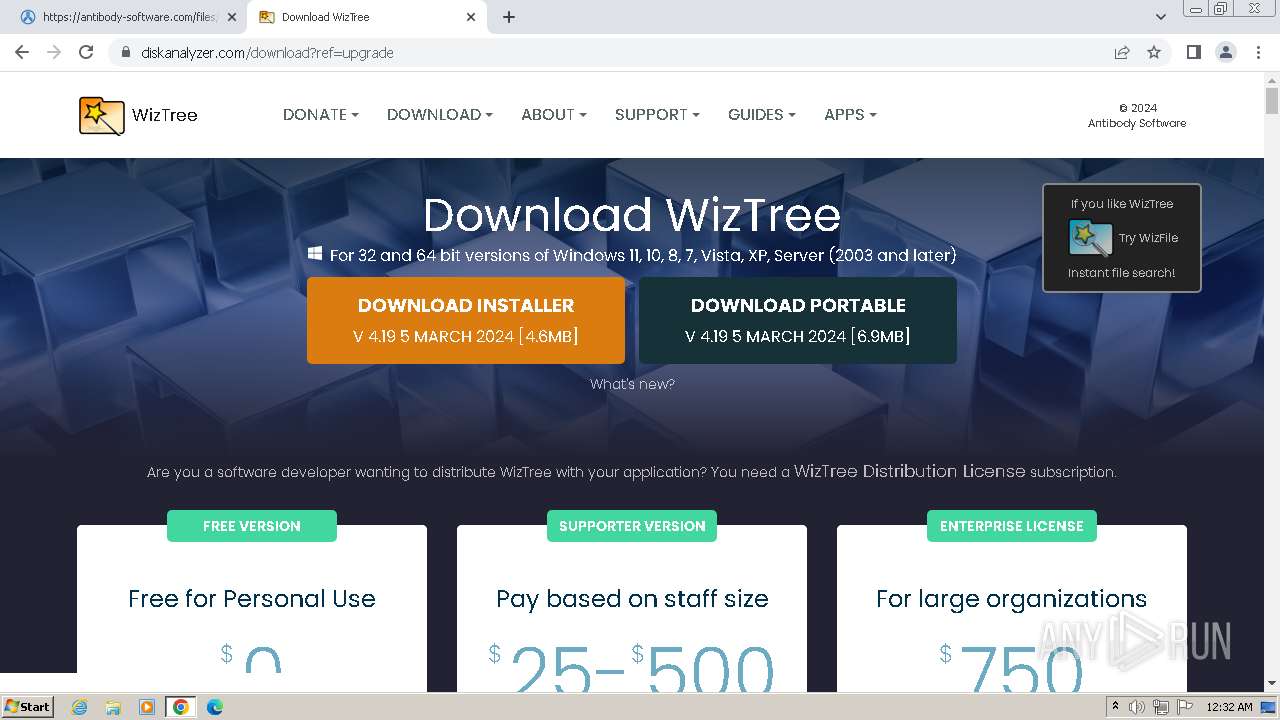Click the Download Installer button
Image resolution: width=1280 pixels, height=720 pixels.
coord(466,320)
